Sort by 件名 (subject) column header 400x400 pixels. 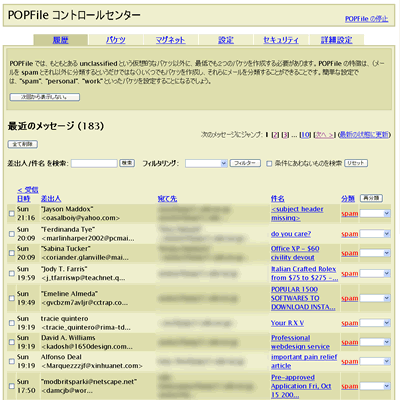pyautogui.click(x=277, y=199)
